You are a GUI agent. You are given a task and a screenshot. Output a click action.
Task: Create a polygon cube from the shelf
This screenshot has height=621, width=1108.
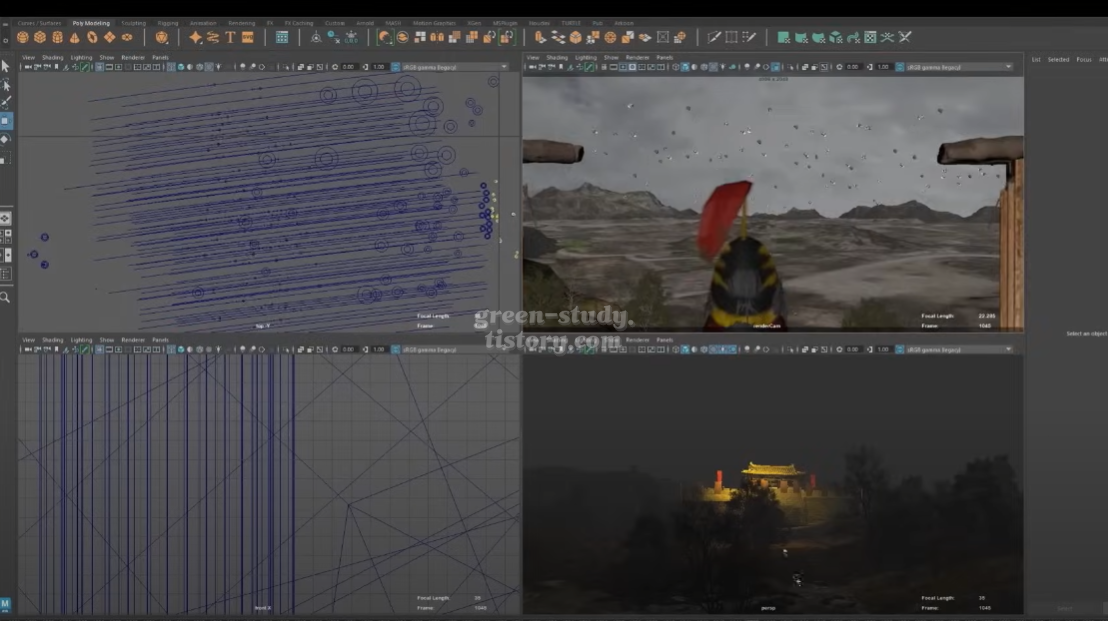(40, 37)
